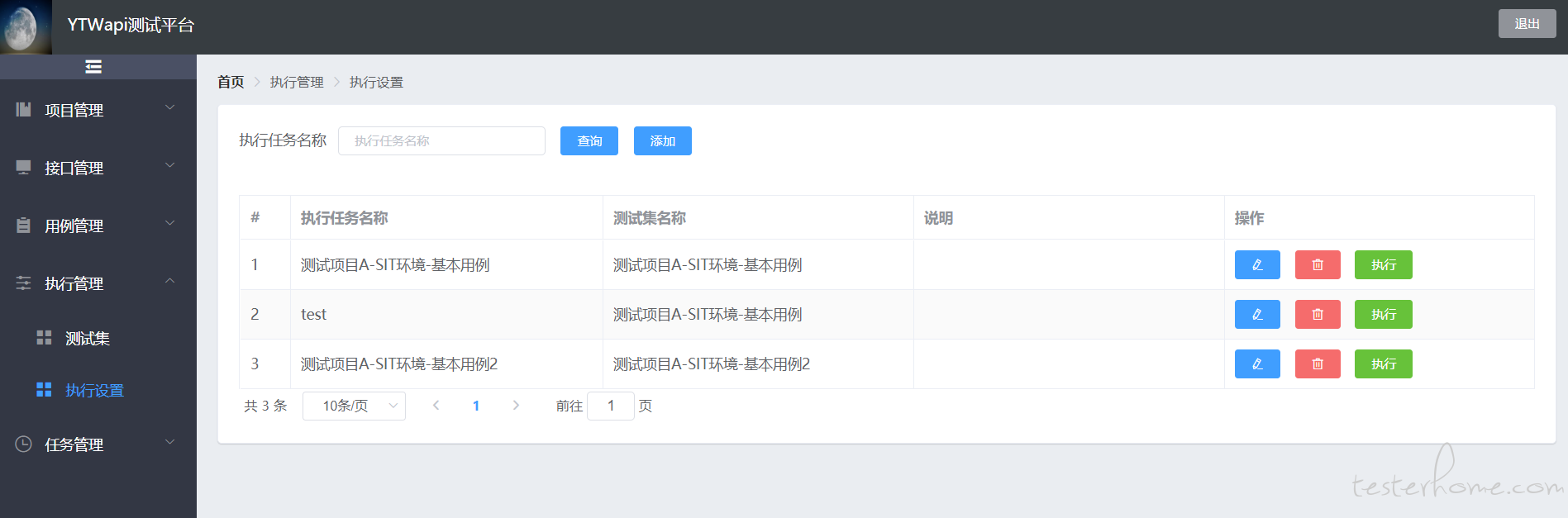1568x518 pixels.
Task: Delete the 测试项目A-SIT环境-基本用例2 task
Action: tap(1318, 364)
